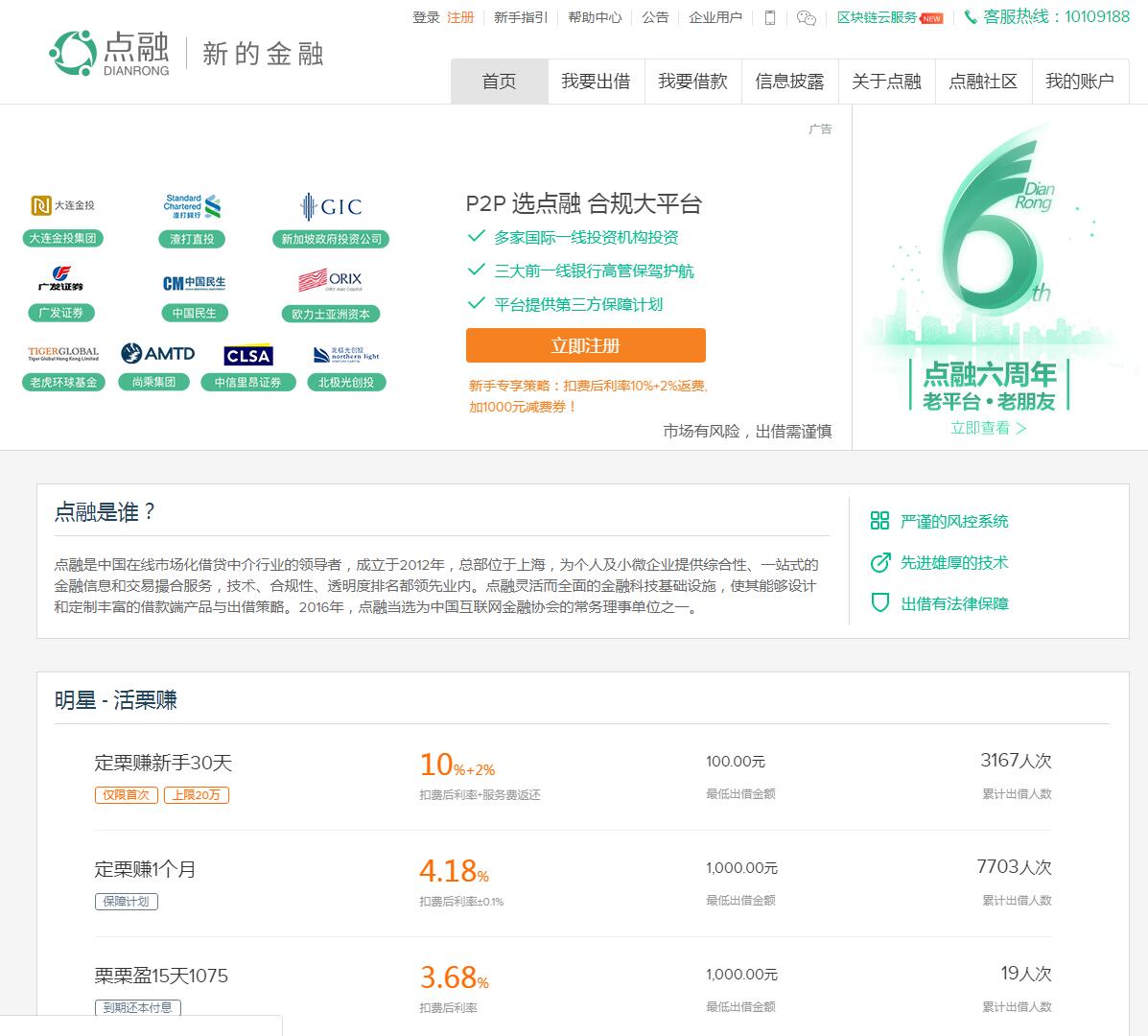Click the CM 中国民生 logo
This screenshot has height=1036, width=1148.
[194, 283]
